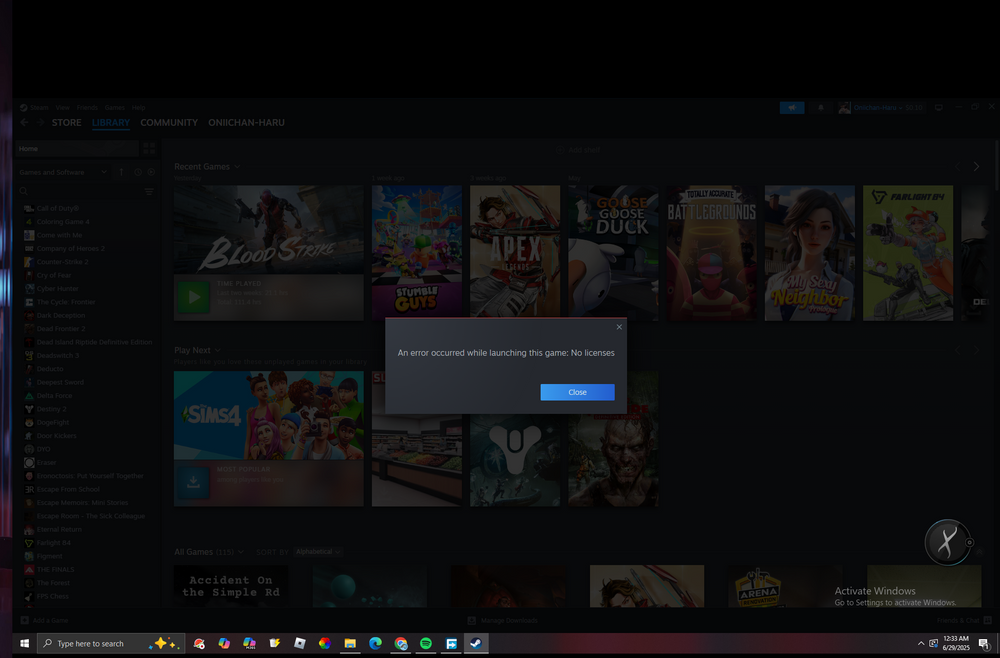This screenshot has width=1000, height=658.
Task: Click the Big Picture Mode monitor icon
Action: click(939, 108)
